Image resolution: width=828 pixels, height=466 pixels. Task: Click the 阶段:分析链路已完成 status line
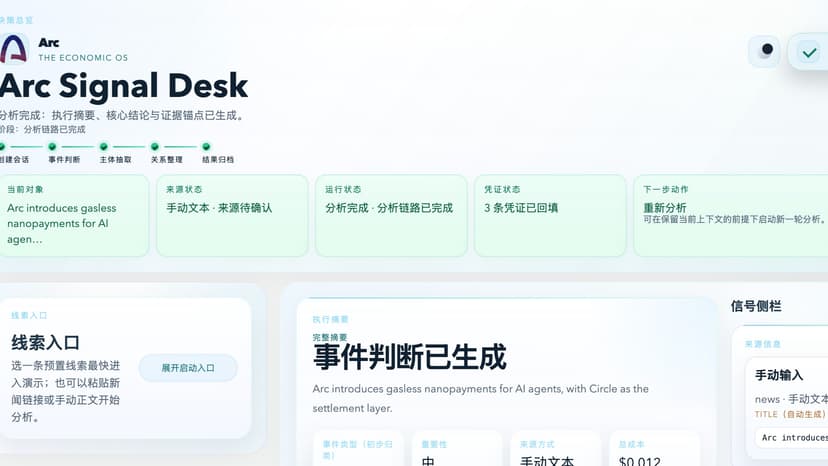tap(42, 129)
